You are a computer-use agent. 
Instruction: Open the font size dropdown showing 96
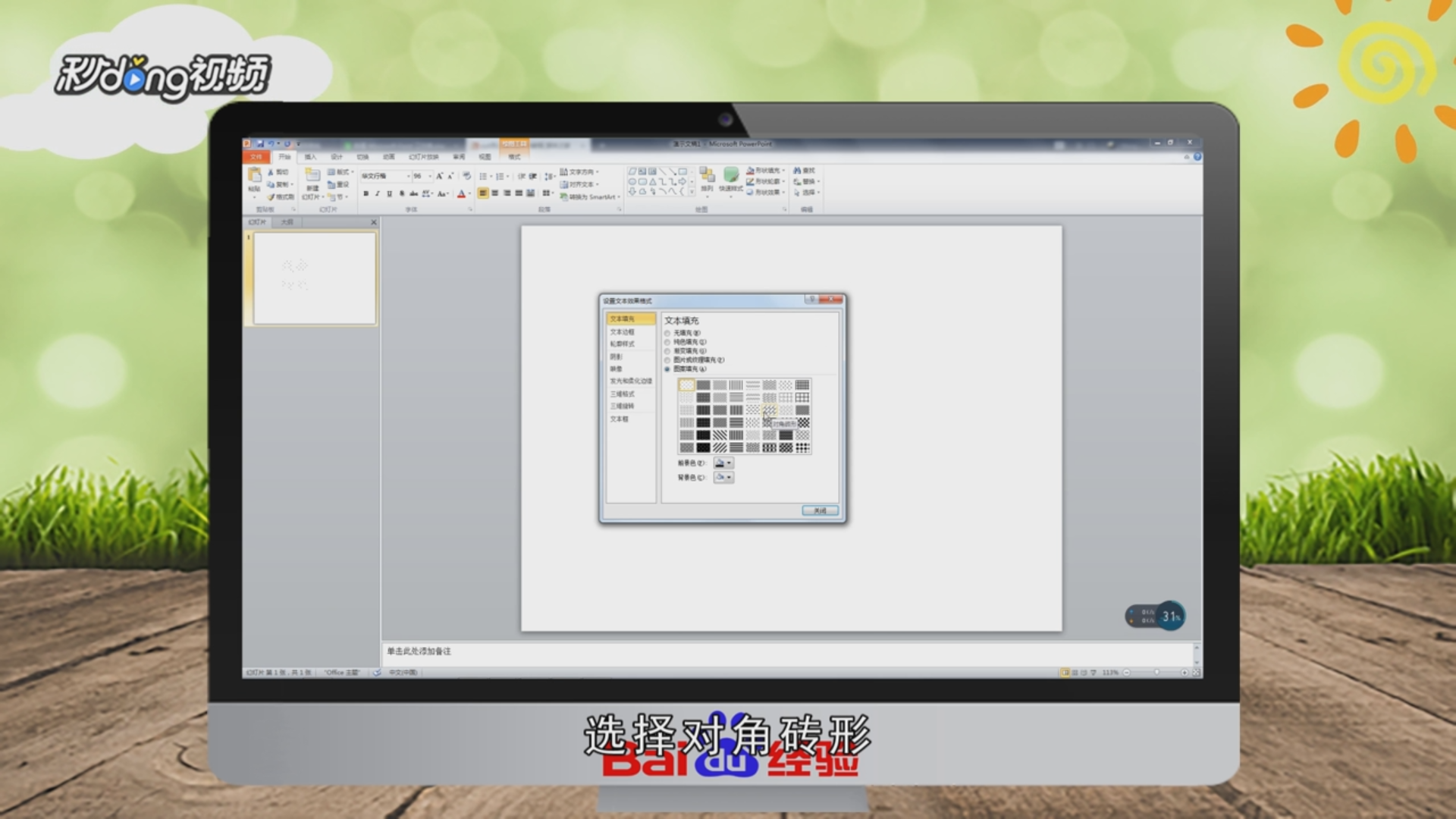coord(430,176)
